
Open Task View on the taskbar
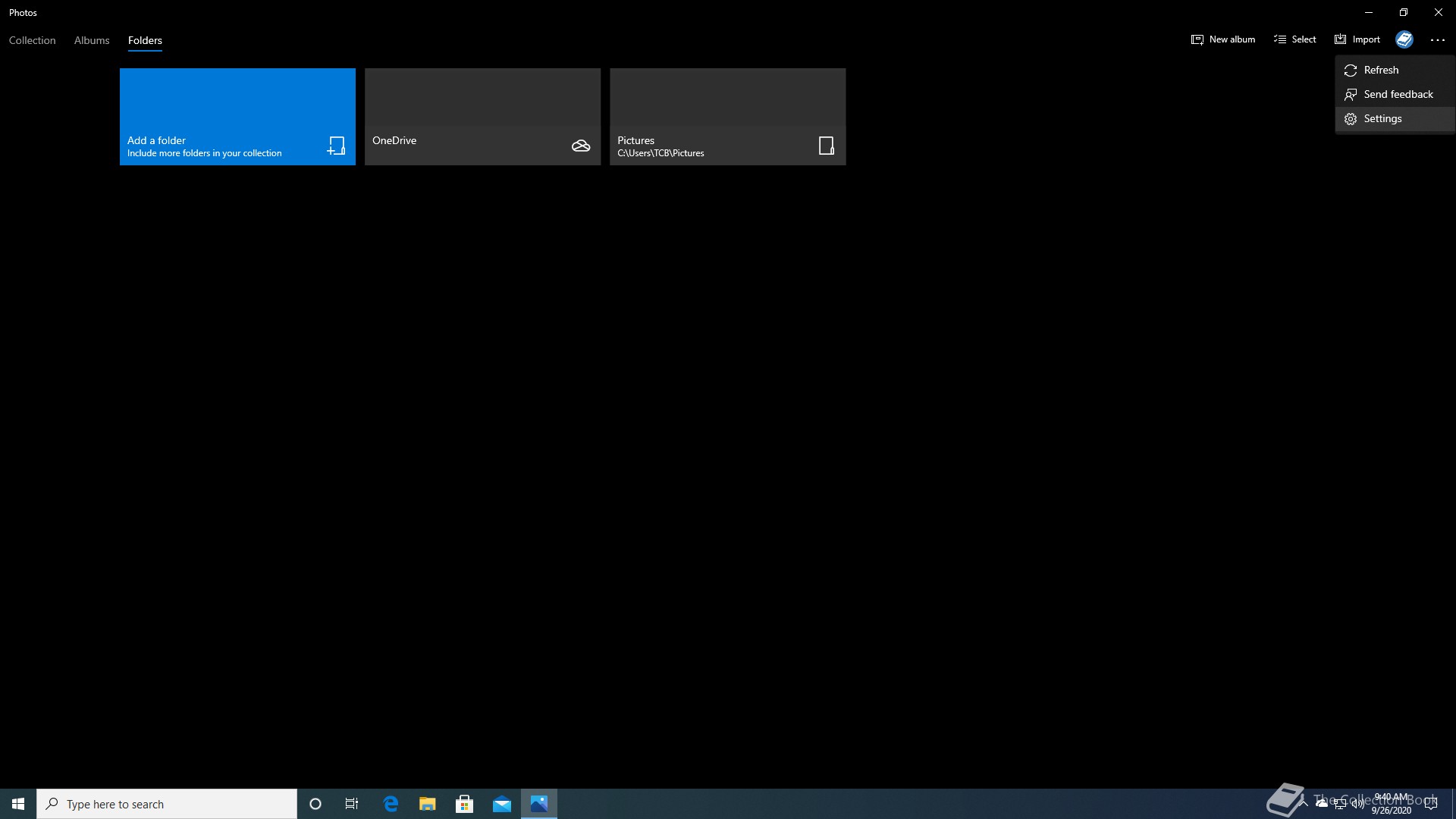tap(352, 804)
